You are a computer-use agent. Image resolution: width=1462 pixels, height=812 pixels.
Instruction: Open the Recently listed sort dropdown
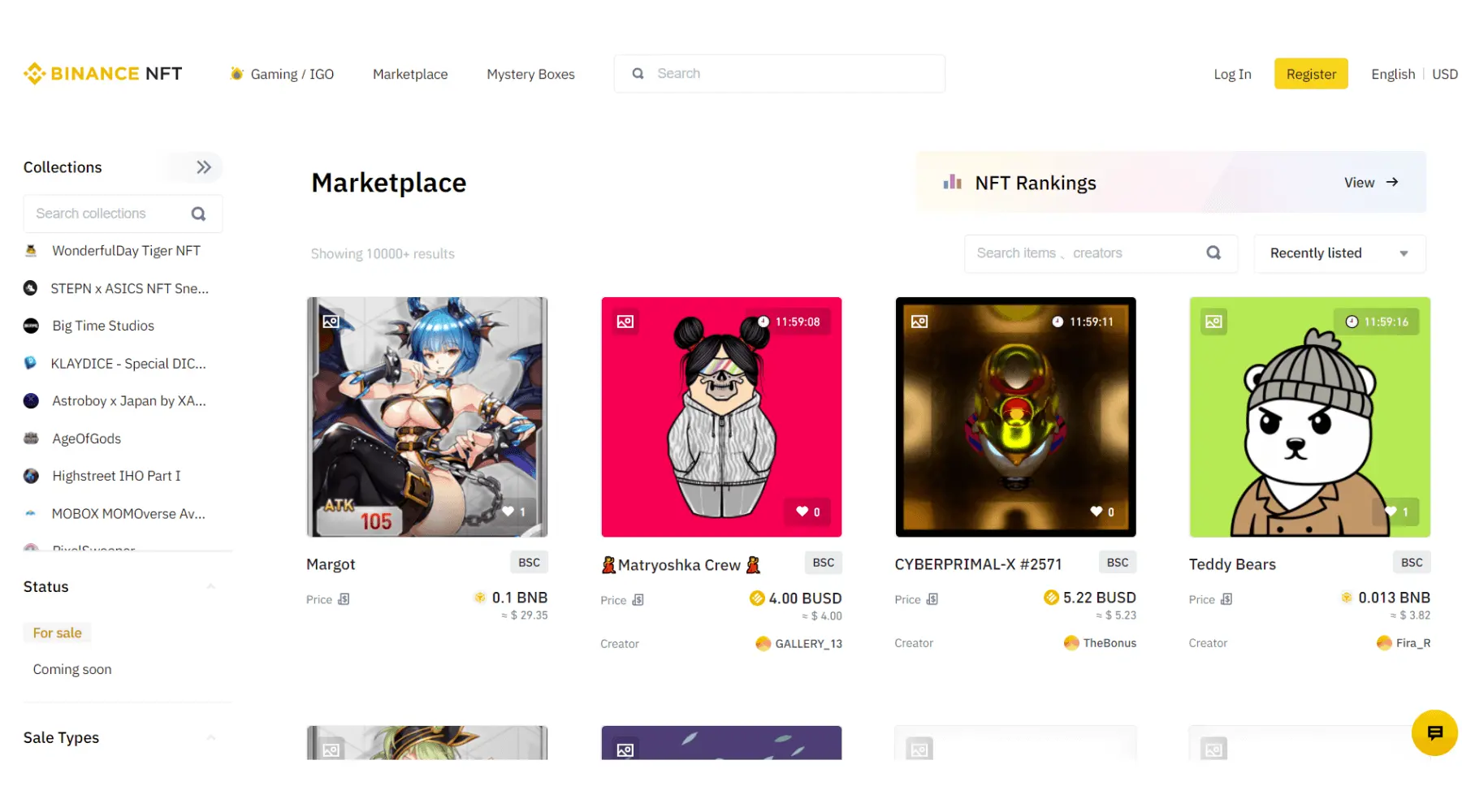(x=1339, y=253)
